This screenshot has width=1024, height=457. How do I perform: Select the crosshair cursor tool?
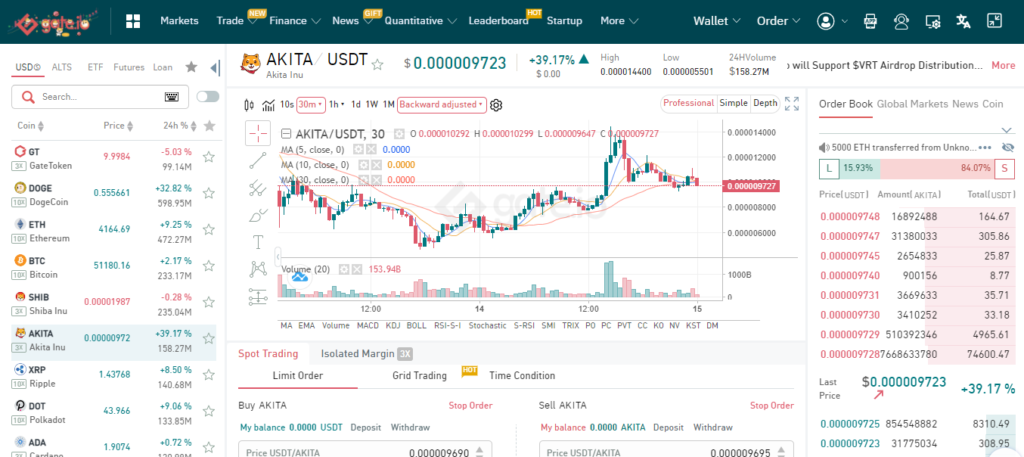coord(259,134)
